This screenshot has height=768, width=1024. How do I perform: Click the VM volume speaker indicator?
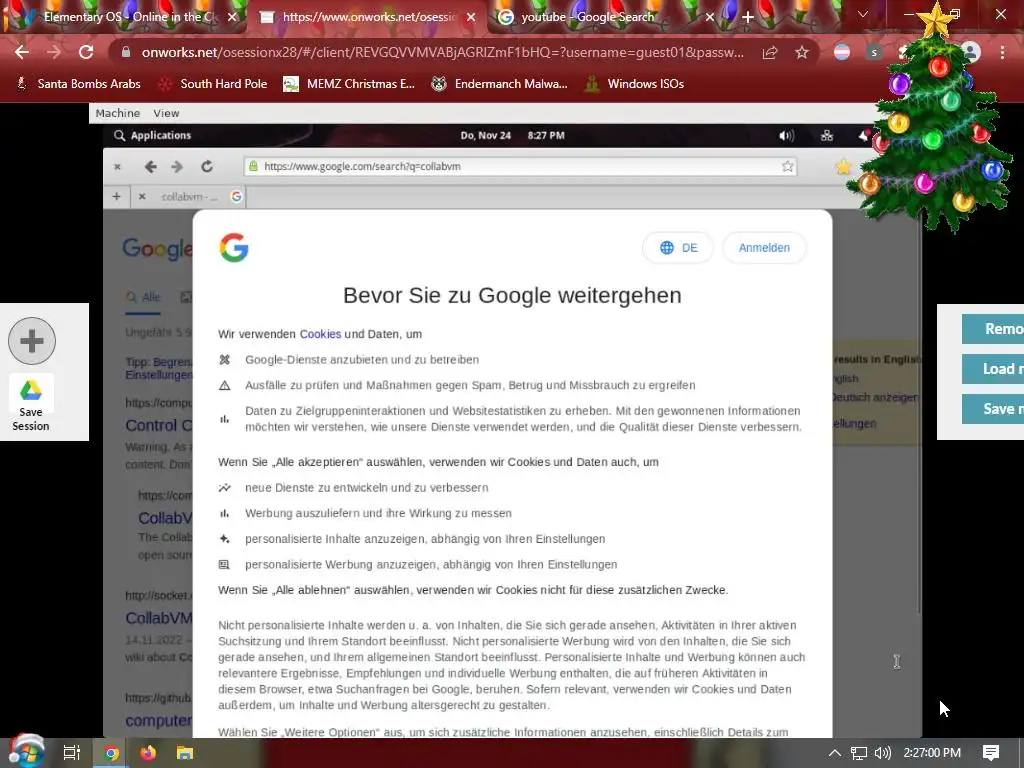tap(786, 135)
